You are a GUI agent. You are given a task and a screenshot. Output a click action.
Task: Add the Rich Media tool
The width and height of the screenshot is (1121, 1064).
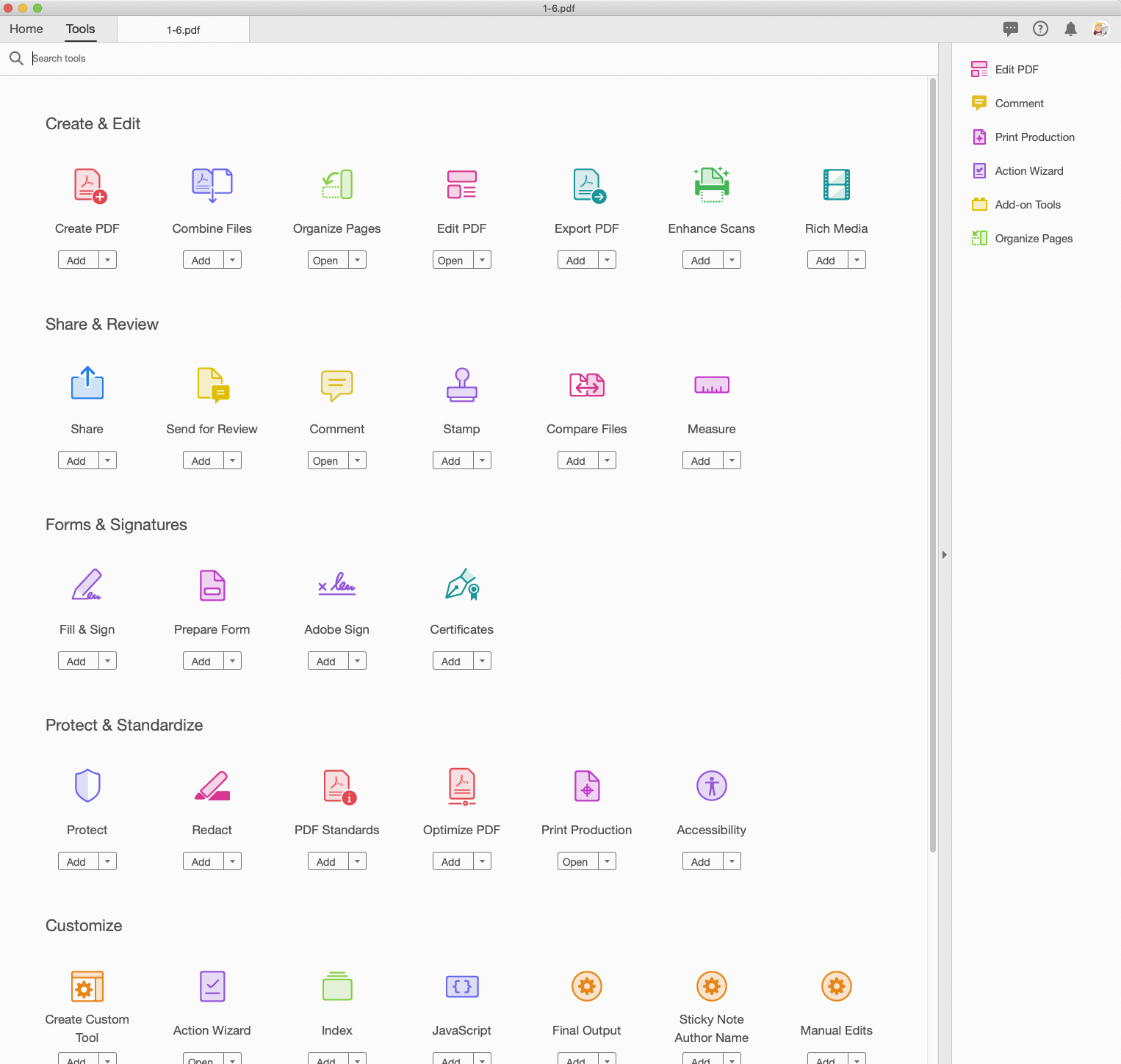(826, 260)
